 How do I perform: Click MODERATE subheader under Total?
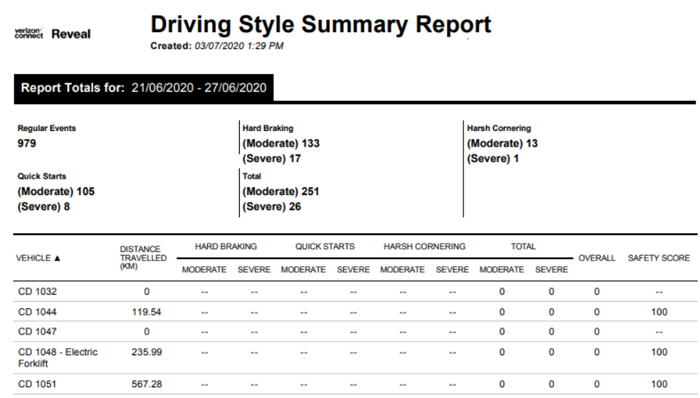501,270
